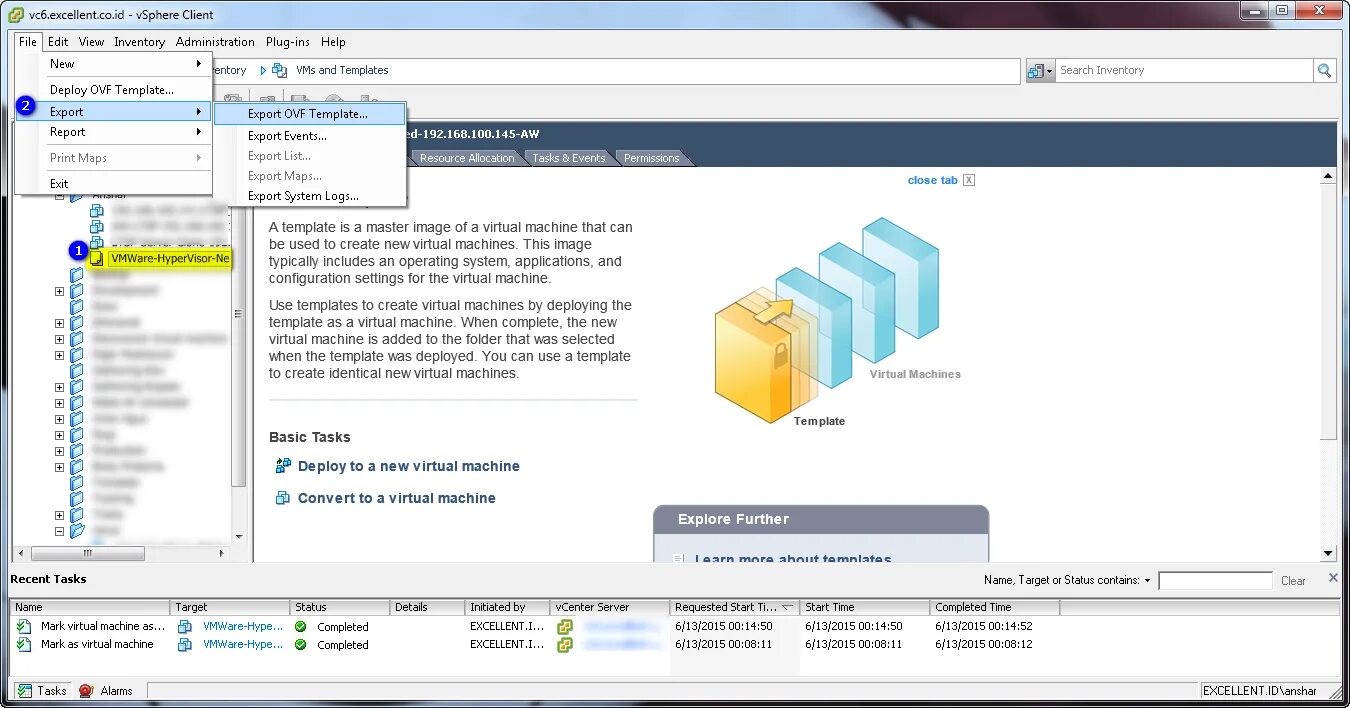
Task: Click inventory tree horizontal scrollbar right arrow
Action: pos(222,553)
